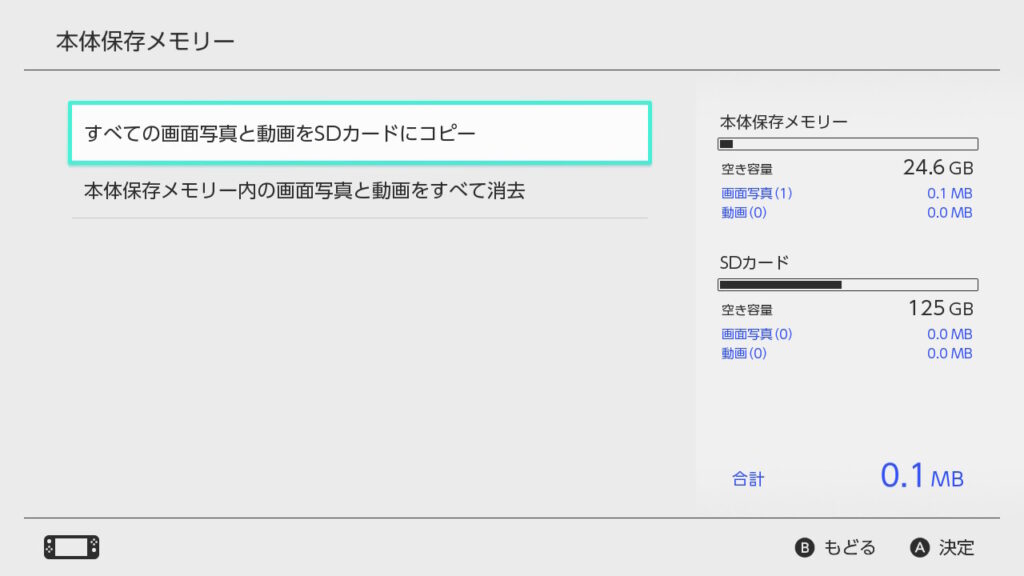Click the A 決定 confirm button
This screenshot has height=576, width=1024.
point(942,547)
